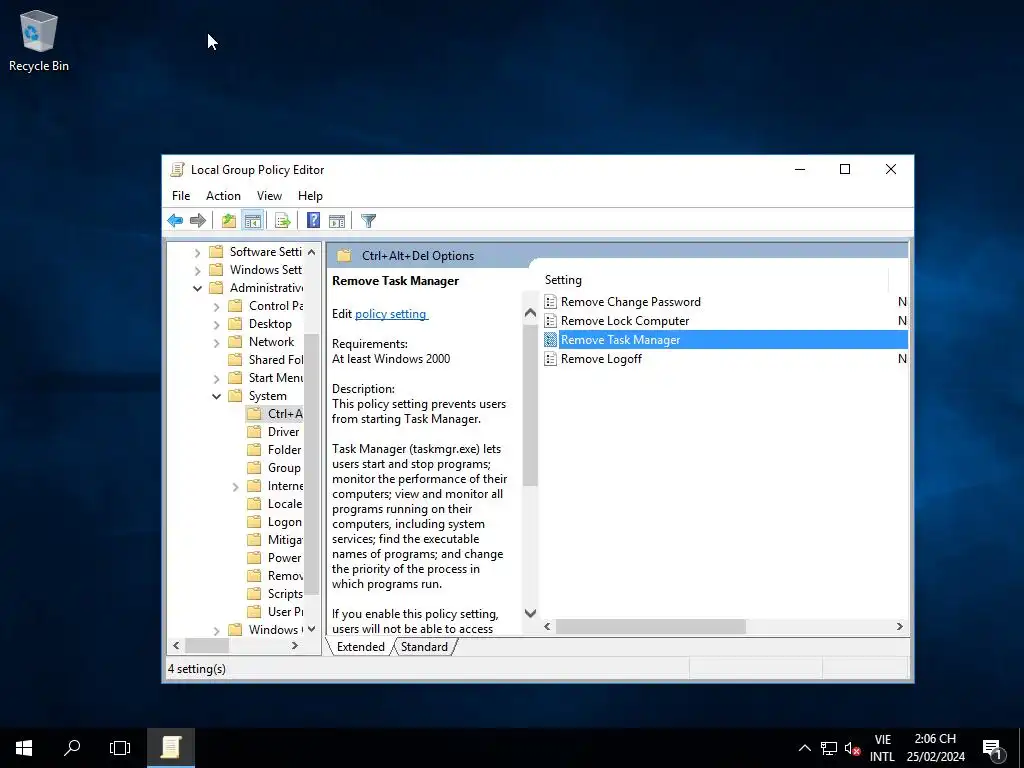Expand the Desktop tree node
Screen dimensions: 1024x768
coord(216,324)
